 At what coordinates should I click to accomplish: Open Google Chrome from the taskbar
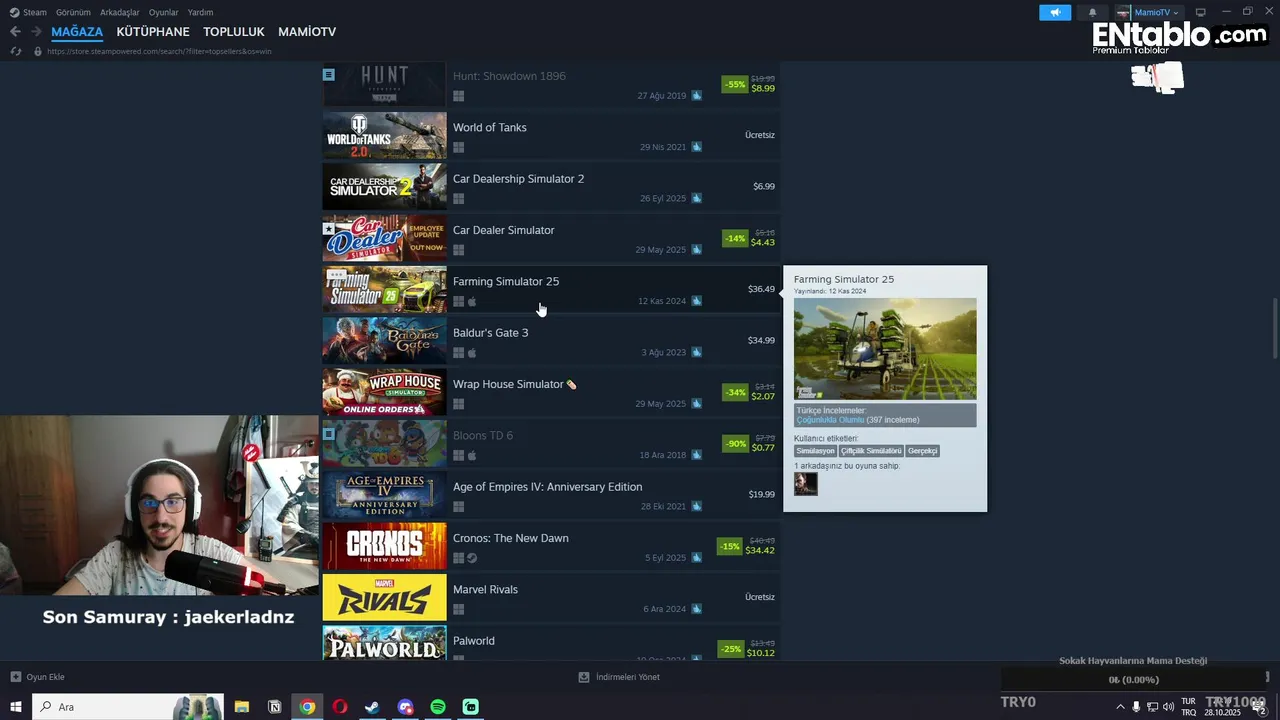[307, 707]
